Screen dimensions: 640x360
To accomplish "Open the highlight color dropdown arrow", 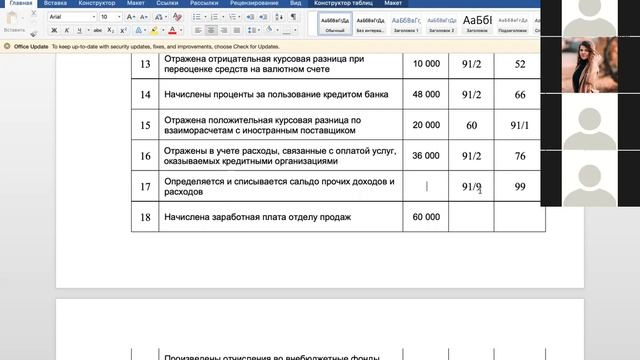I will pos(163,30).
